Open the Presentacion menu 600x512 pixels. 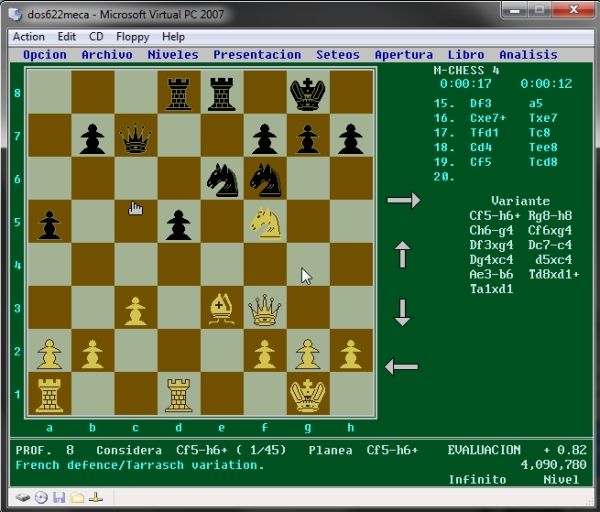click(x=257, y=55)
